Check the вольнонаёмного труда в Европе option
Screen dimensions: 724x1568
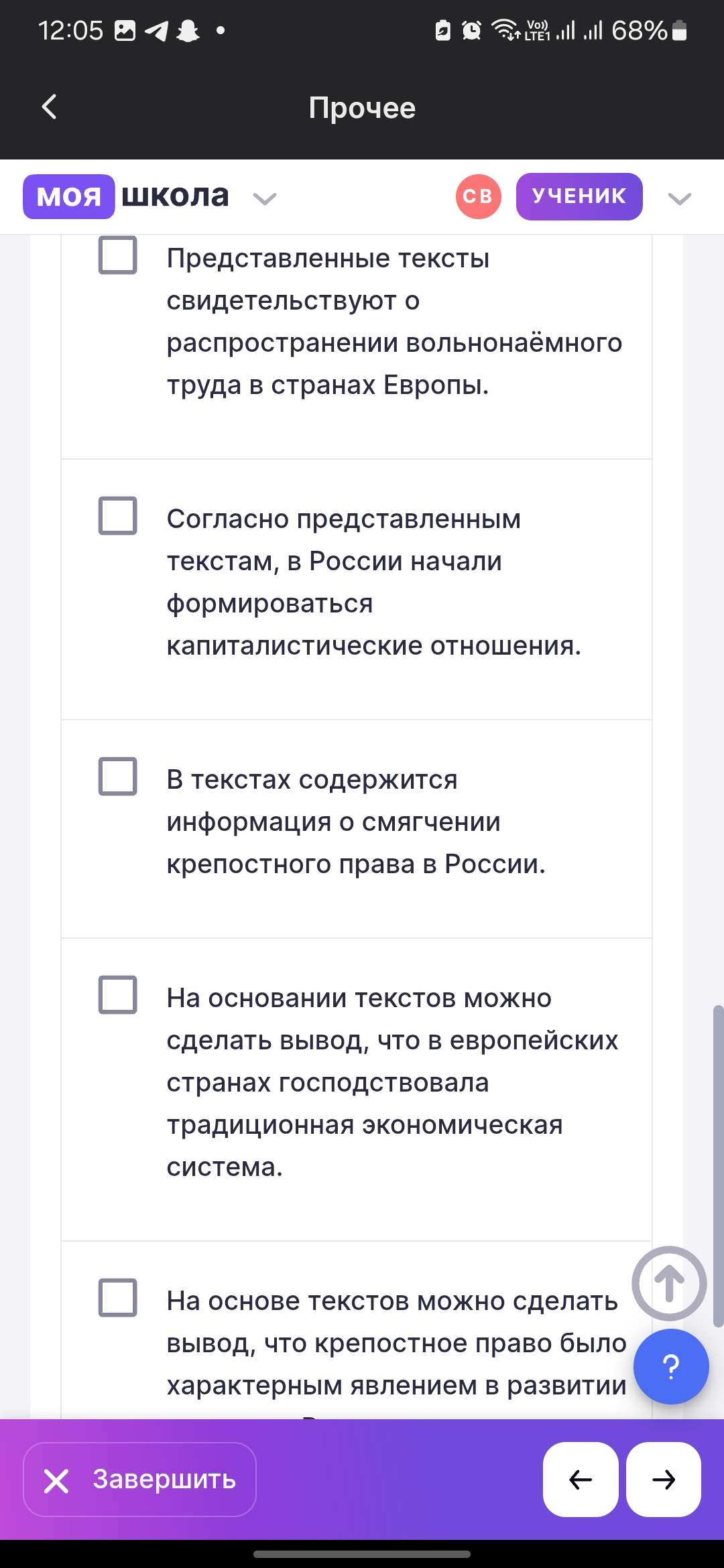coord(118,255)
